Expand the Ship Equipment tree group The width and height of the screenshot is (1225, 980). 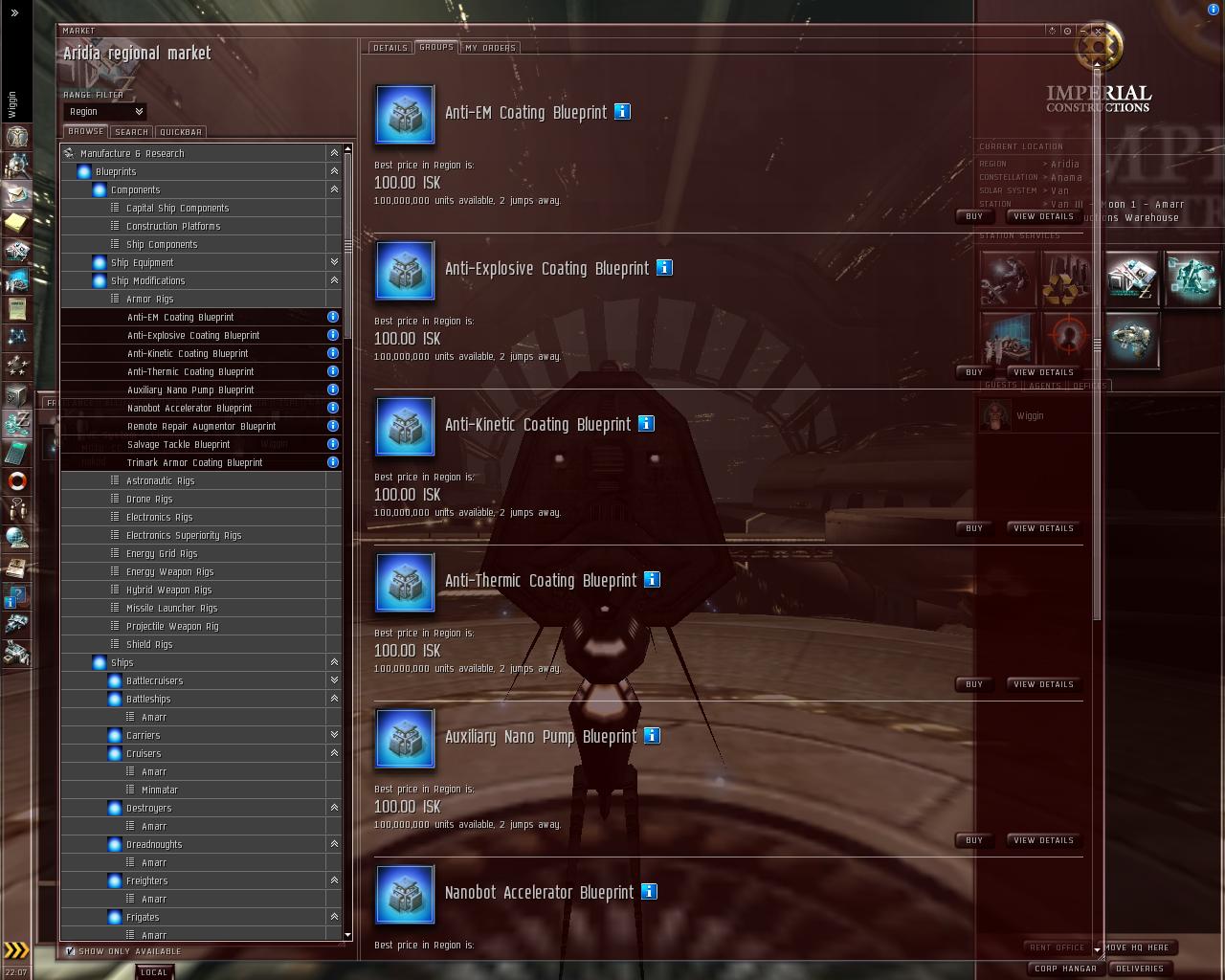coord(334,262)
